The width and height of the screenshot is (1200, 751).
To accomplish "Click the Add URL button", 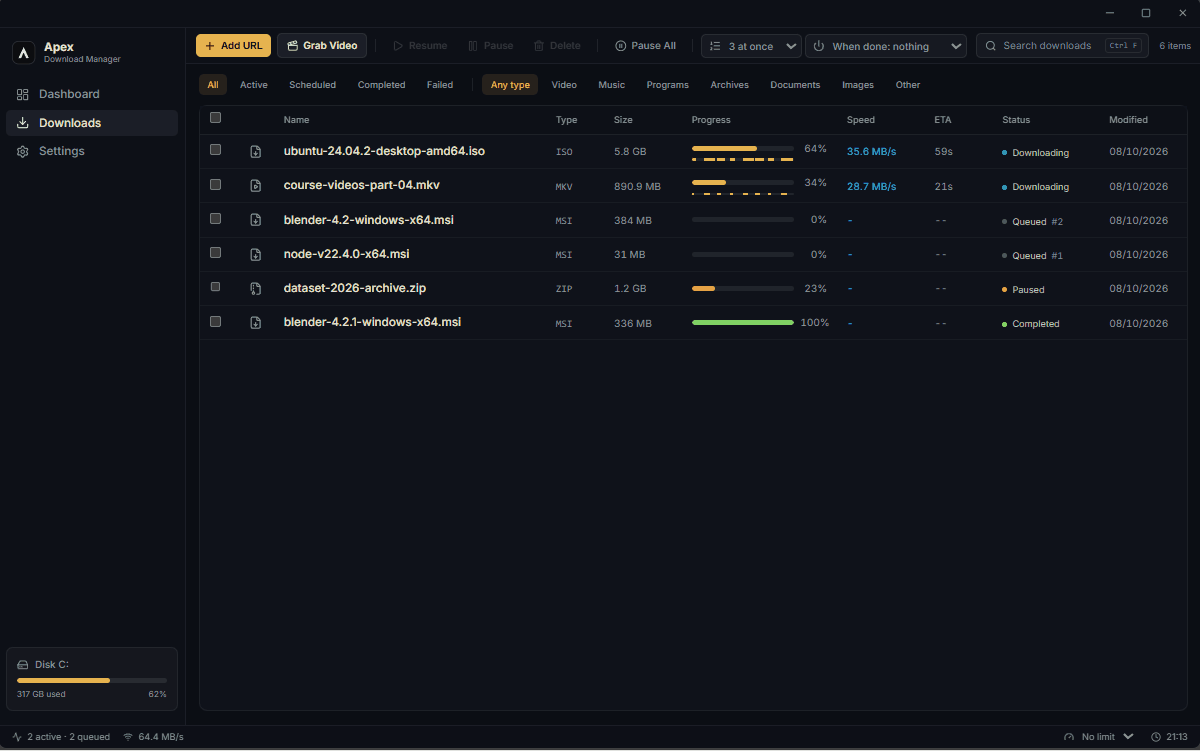I will click(233, 46).
